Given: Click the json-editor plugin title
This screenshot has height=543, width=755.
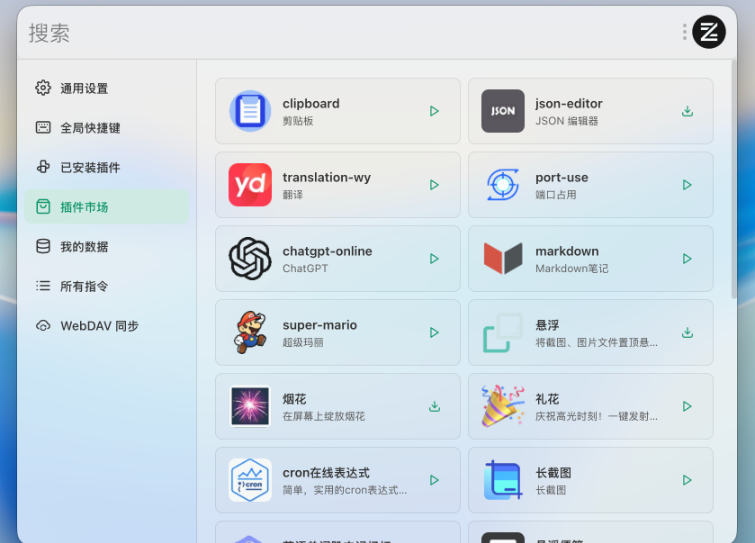Looking at the screenshot, I should (x=569, y=103).
